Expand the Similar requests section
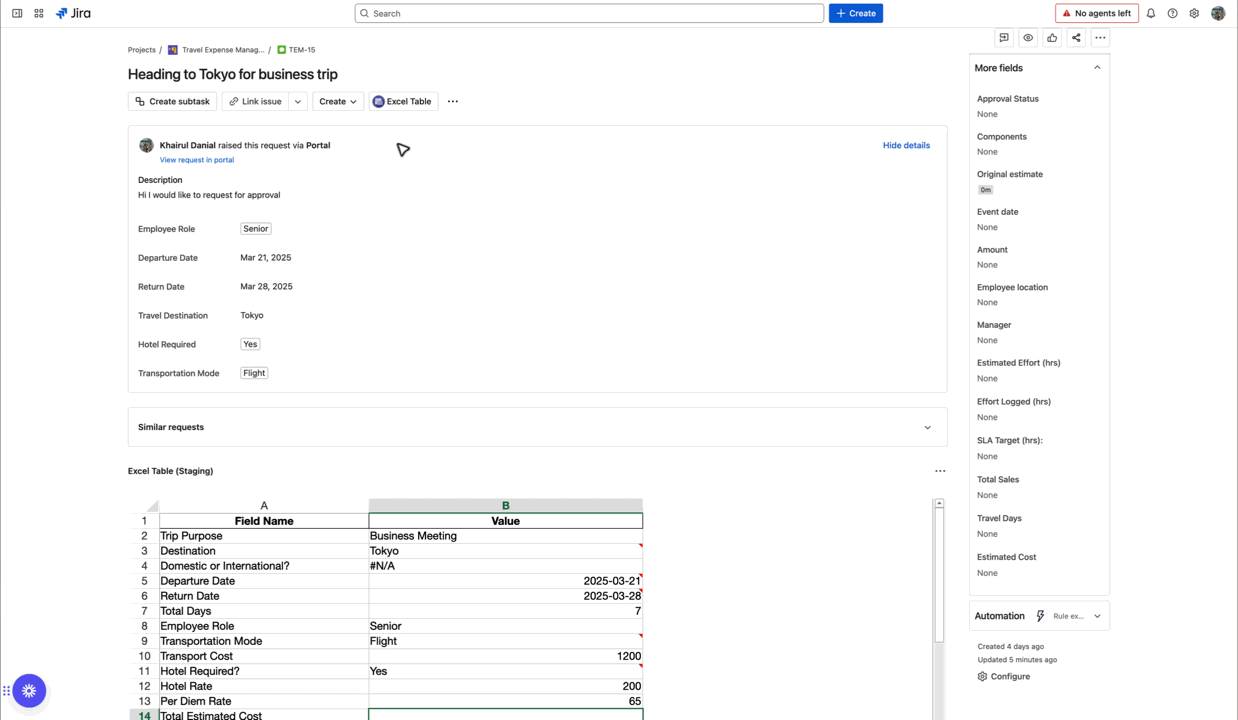The image size is (1238, 720). 927,427
